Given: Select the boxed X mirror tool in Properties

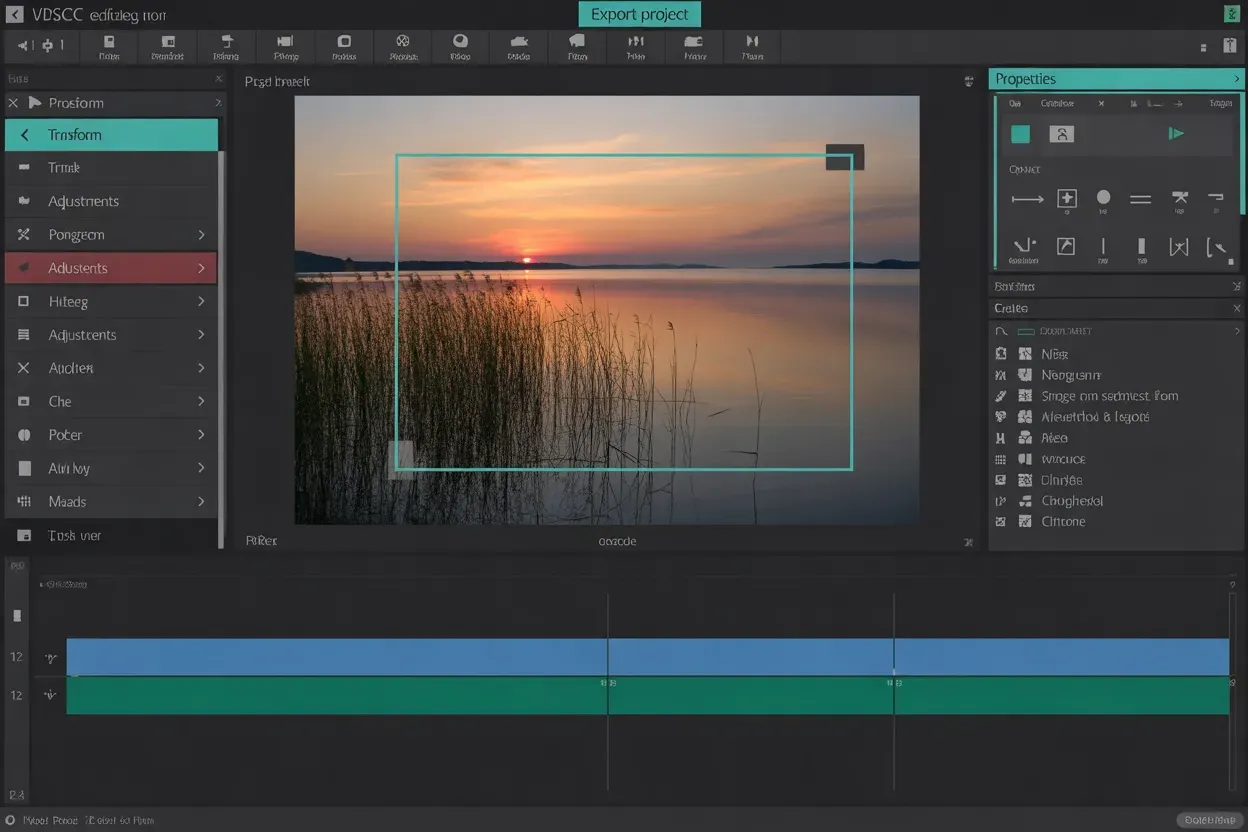Looking at the screenshot, I should coord(1179,246).
